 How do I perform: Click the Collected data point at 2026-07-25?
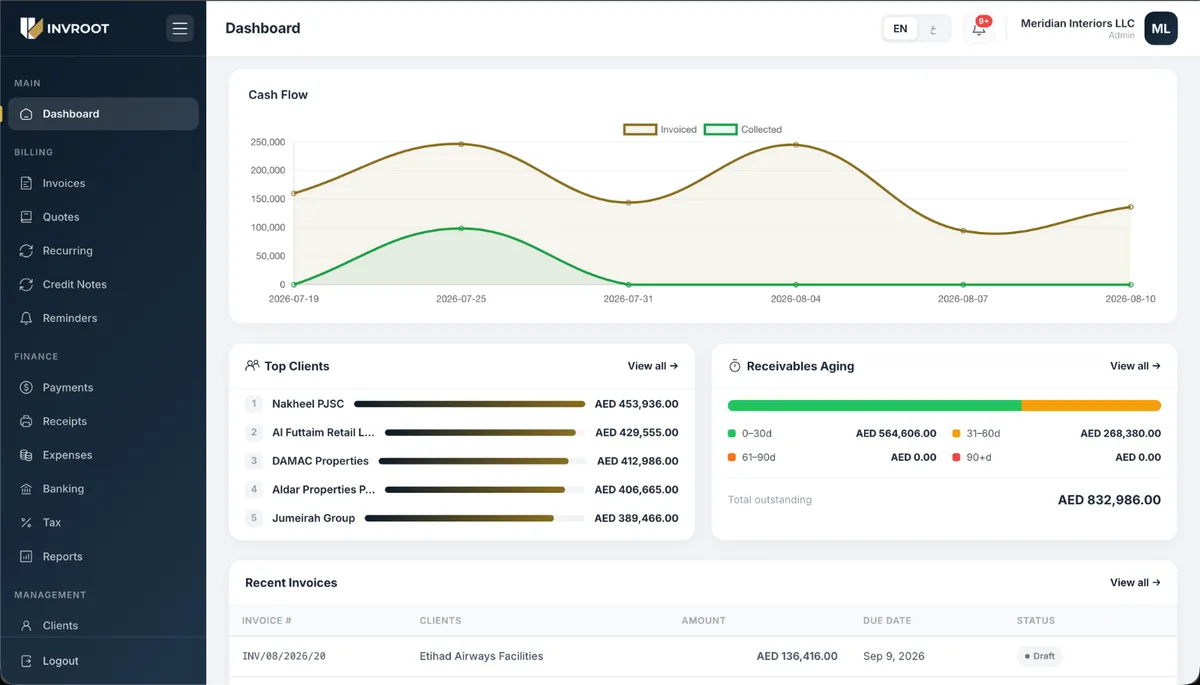(x=461, y=228)
